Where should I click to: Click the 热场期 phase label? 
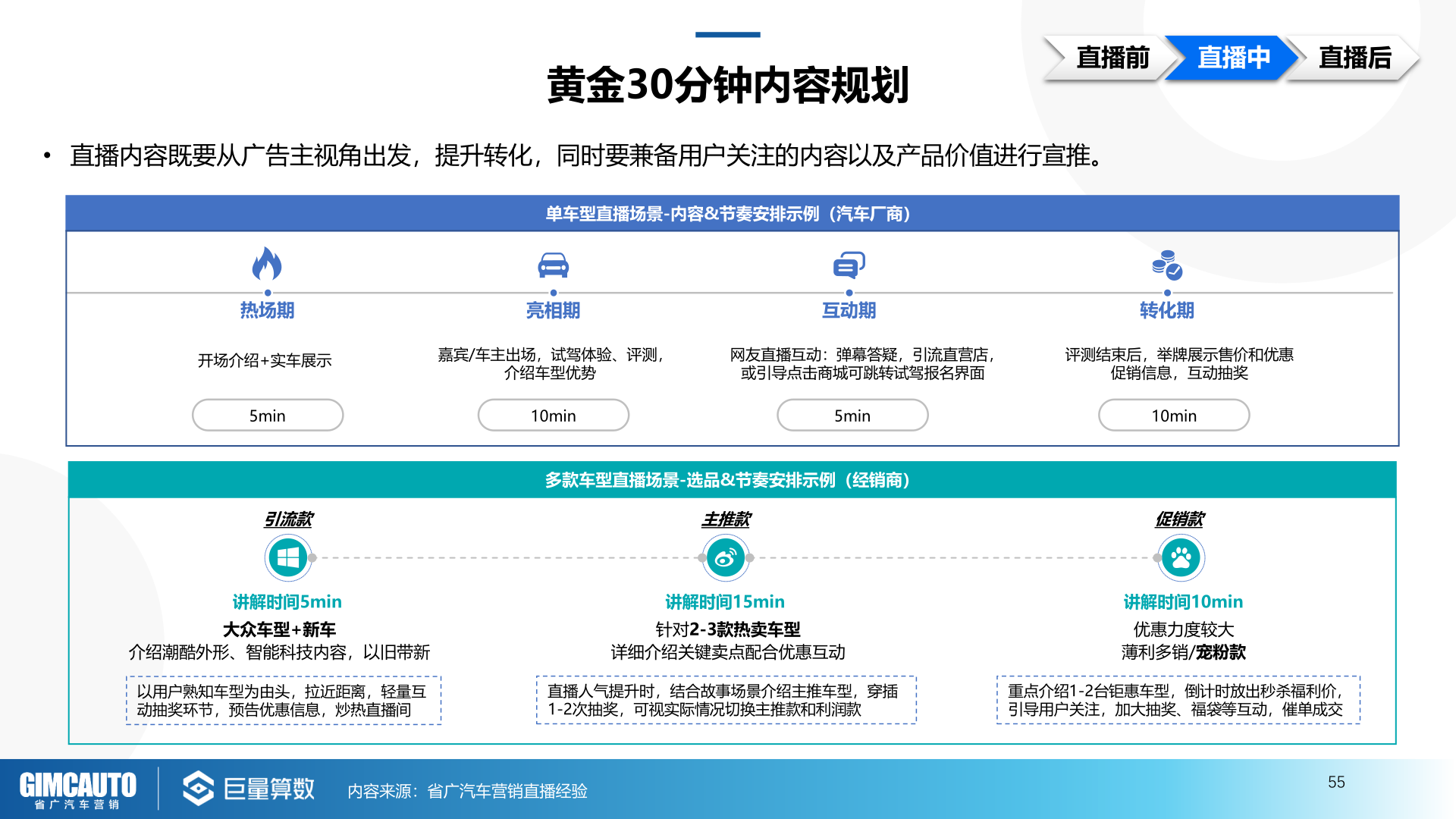click(x=267, y=310)
